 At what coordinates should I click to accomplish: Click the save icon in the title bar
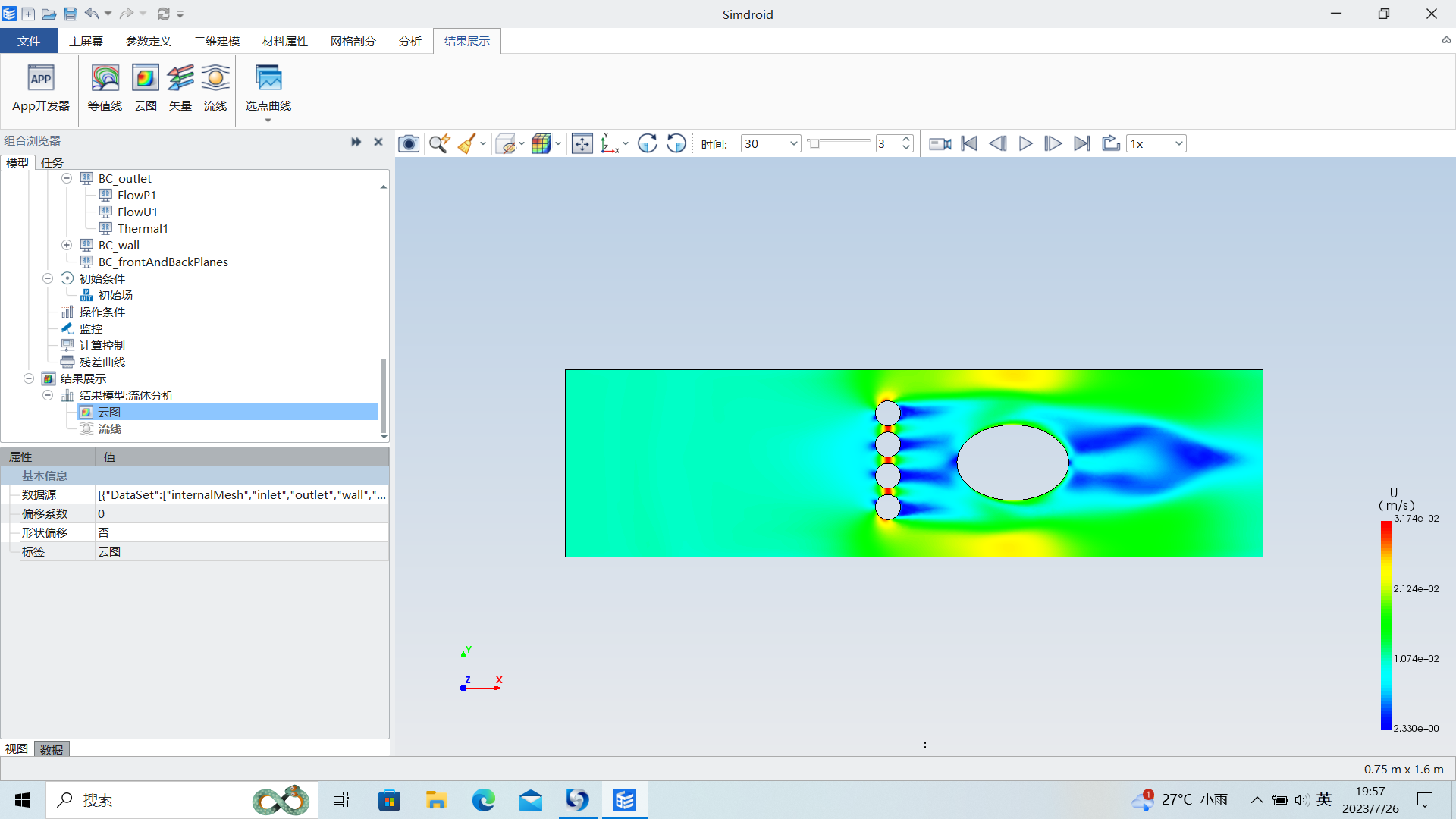click(71, 14)
